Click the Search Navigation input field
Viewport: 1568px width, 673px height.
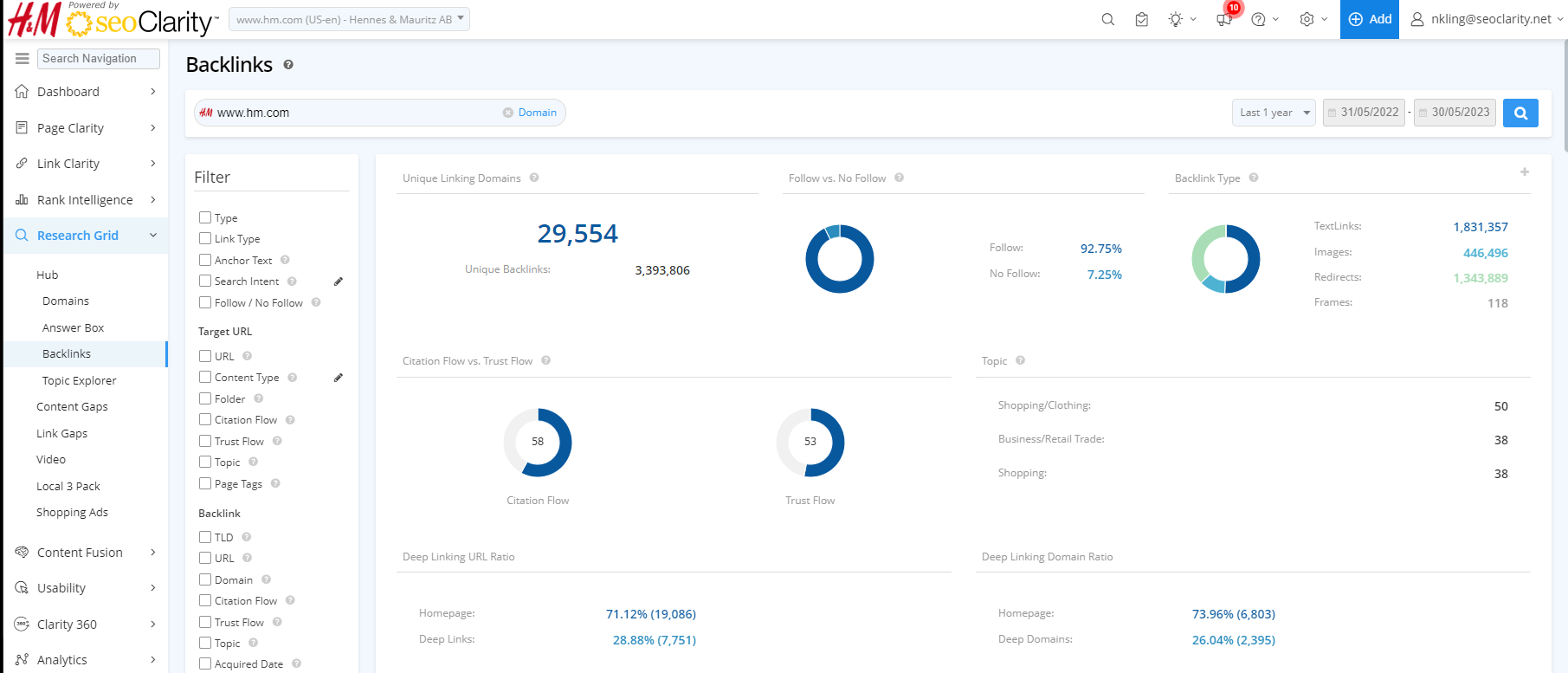tap(99, 58)
